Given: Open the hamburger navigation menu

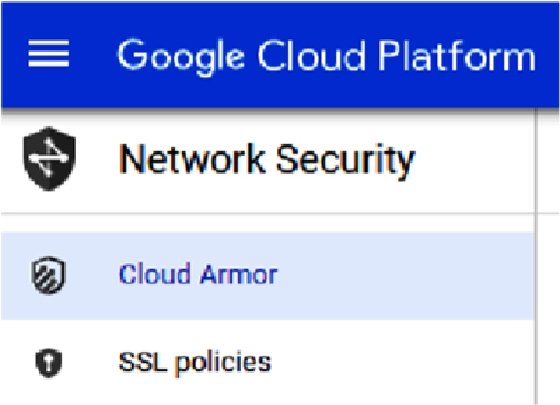Looking at the screenshot, I should click(49, 54).
